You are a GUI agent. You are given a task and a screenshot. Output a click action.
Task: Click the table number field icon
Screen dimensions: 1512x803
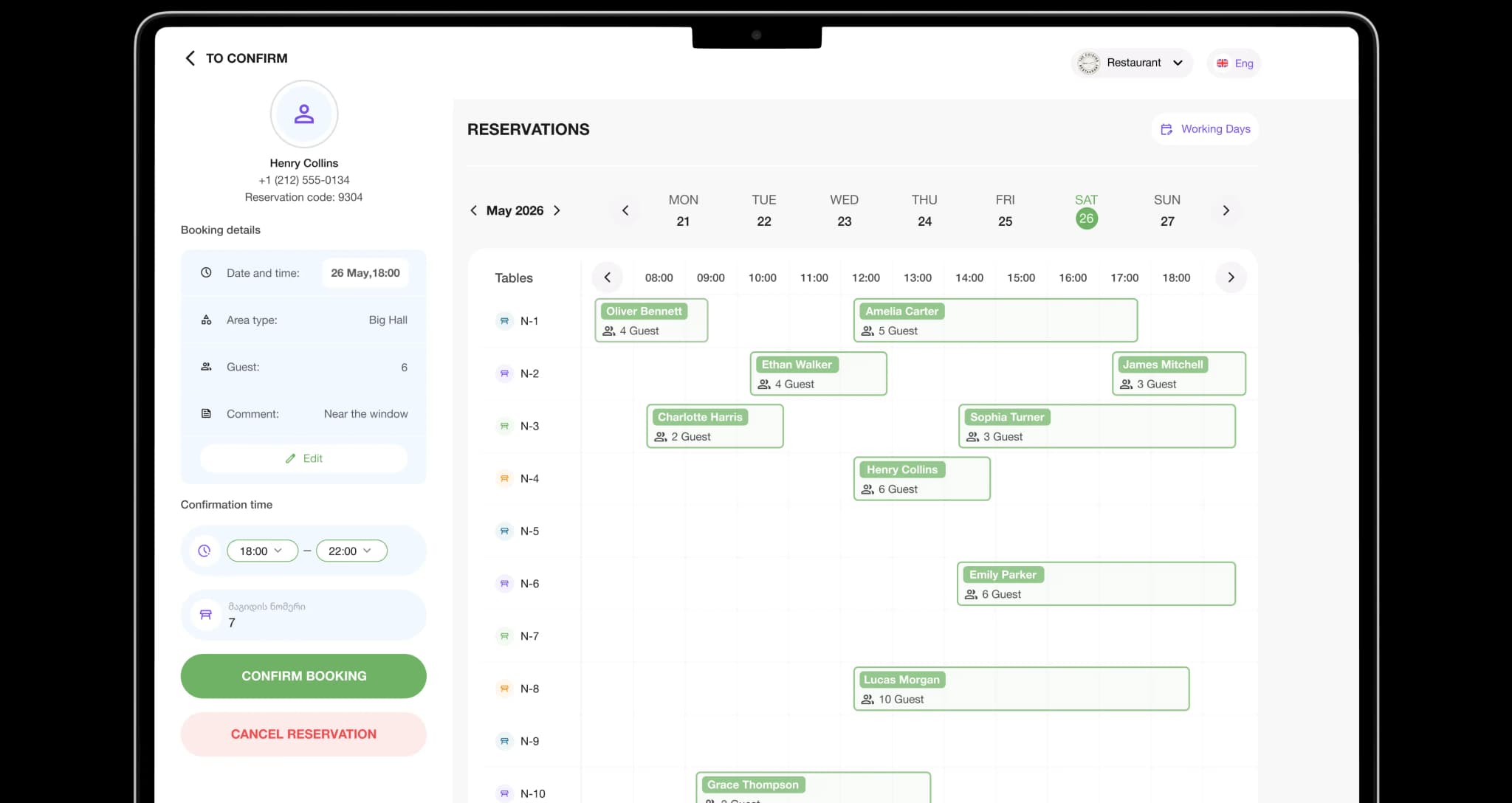(206, 615)
